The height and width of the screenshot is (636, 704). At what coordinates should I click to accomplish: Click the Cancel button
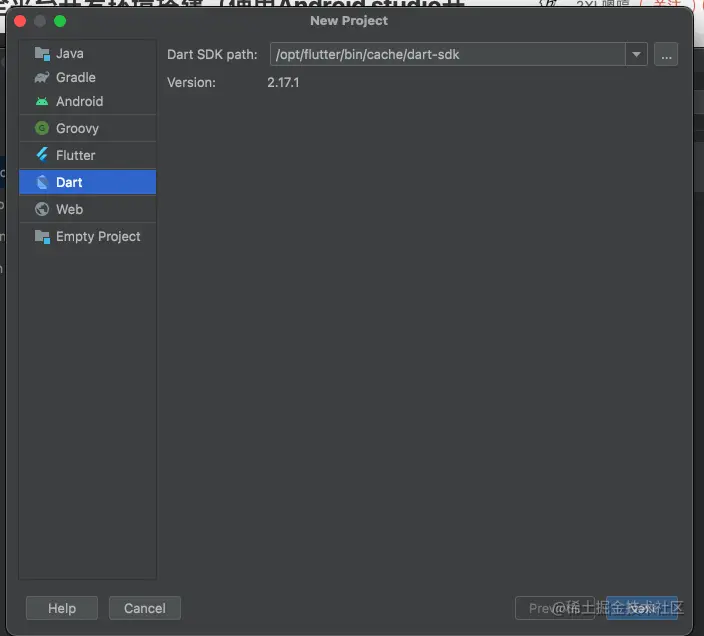(145, 608)
